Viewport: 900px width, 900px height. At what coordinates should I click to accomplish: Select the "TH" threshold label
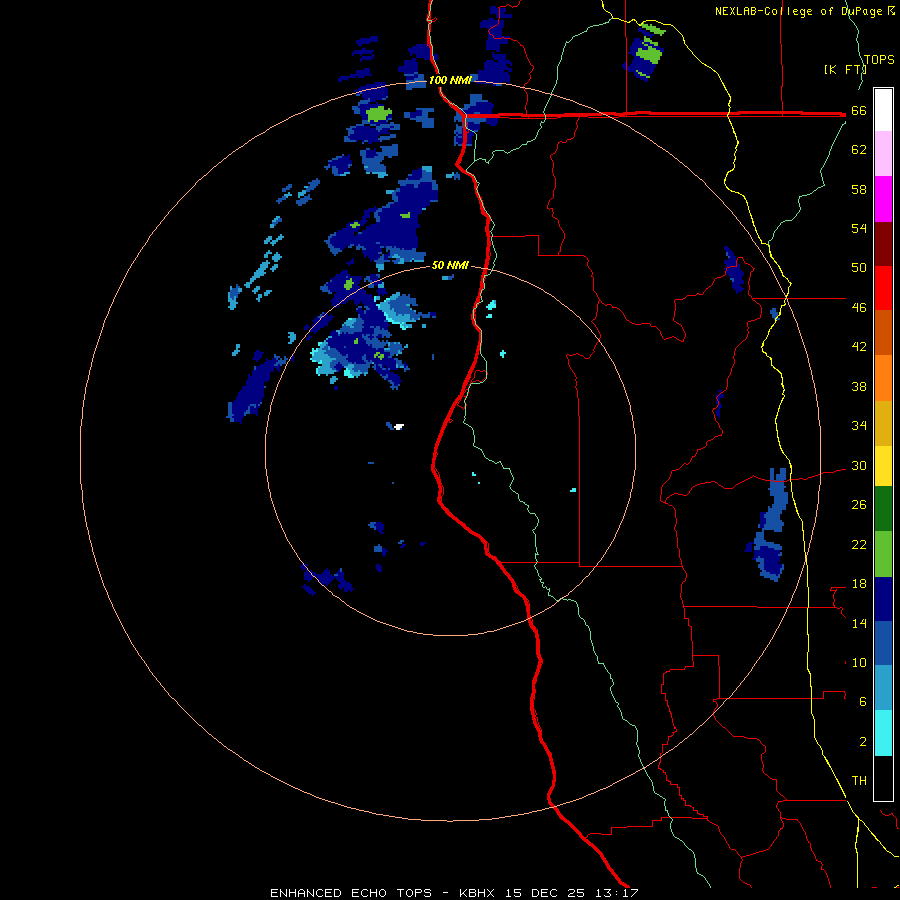pyautogui.click(x=859, y=781)
